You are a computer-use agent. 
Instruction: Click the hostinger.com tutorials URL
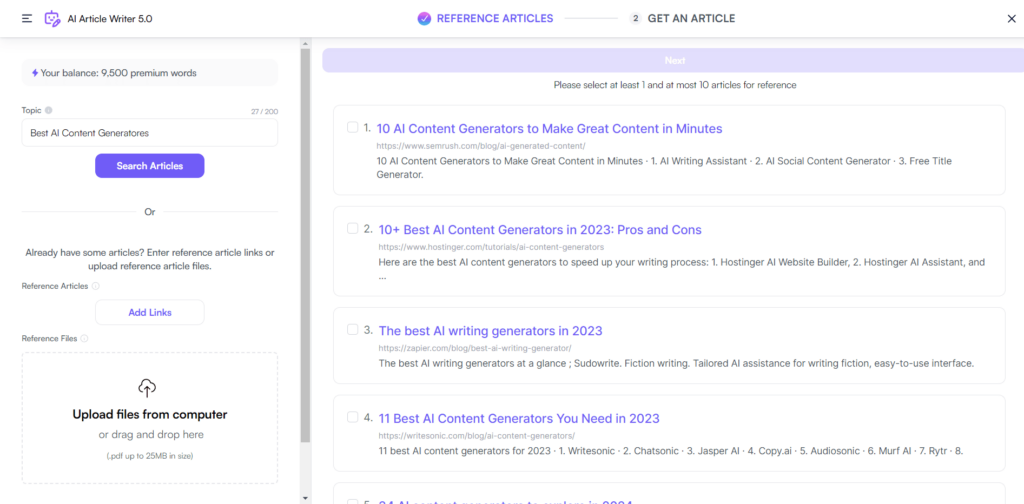pos(491,247)
